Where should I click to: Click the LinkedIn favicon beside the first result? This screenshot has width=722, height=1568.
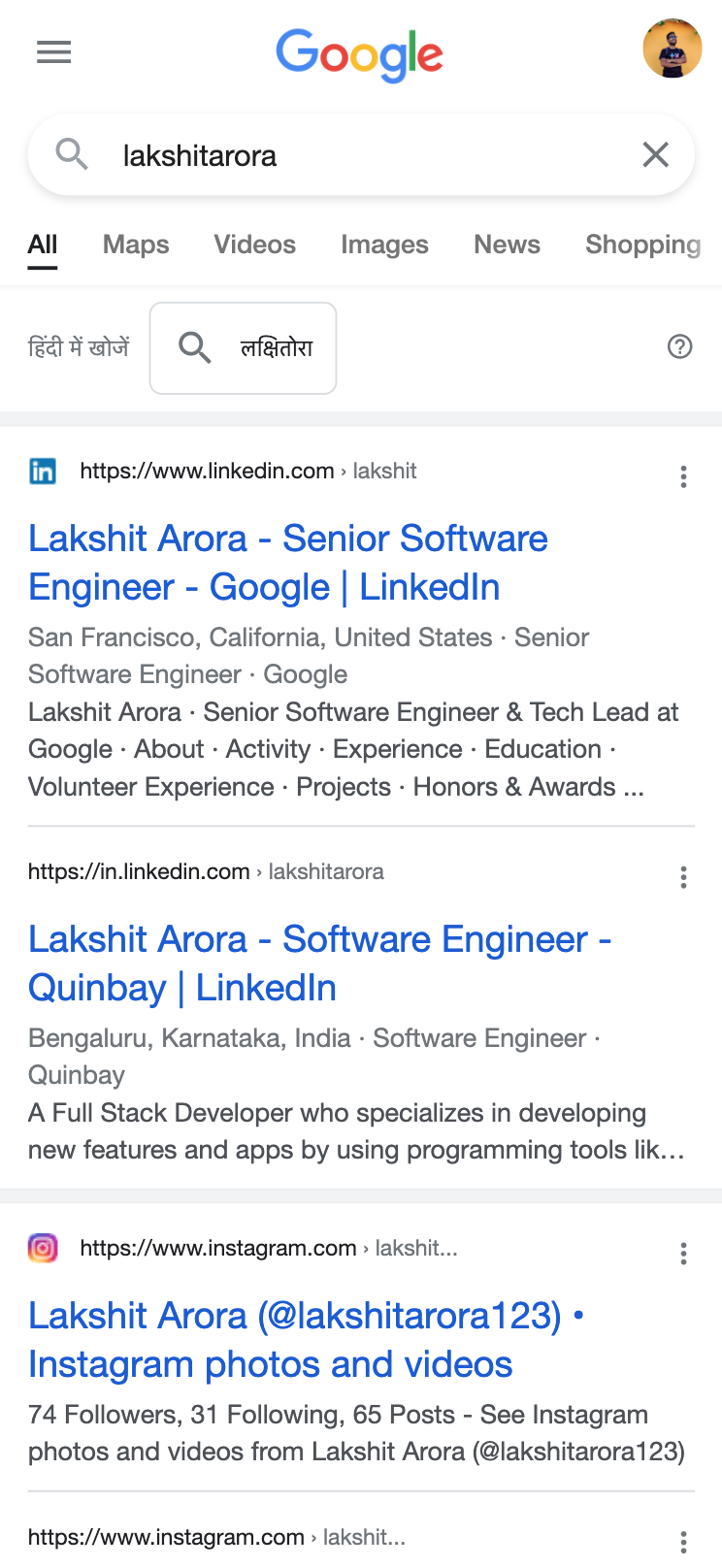(x=43, y=471)
